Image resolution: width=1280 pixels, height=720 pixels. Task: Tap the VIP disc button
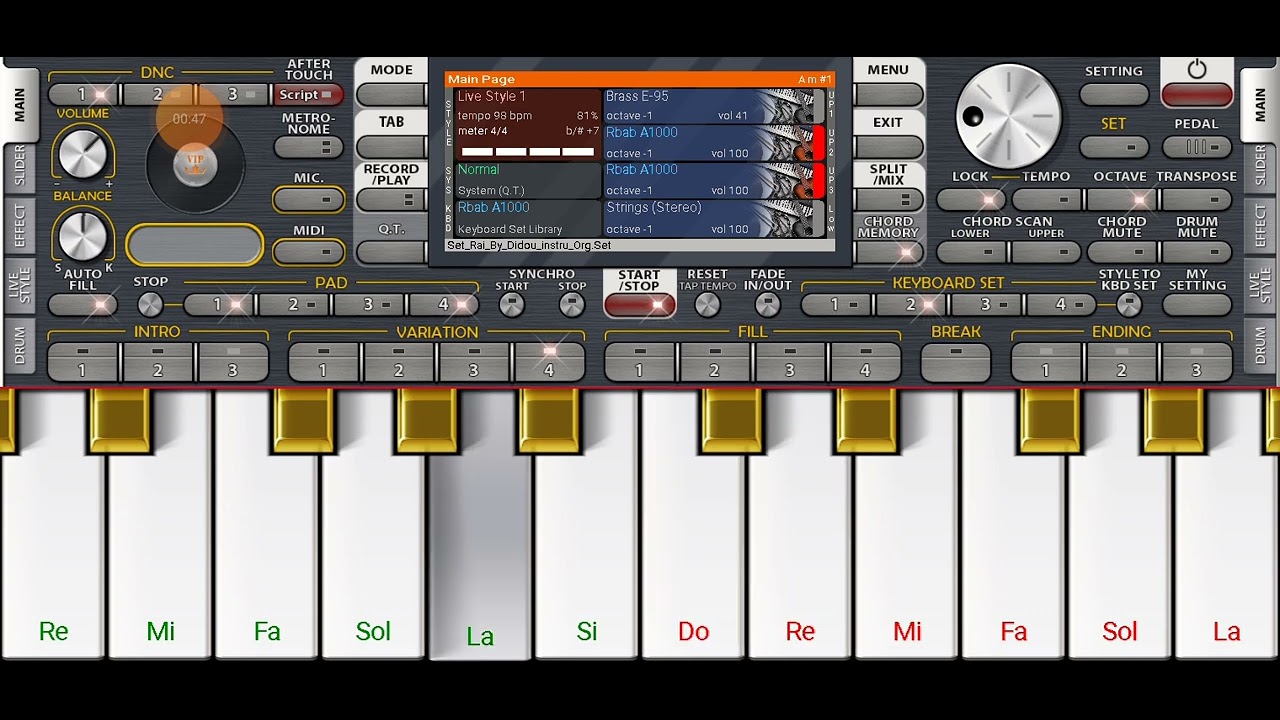click(195, 165)
